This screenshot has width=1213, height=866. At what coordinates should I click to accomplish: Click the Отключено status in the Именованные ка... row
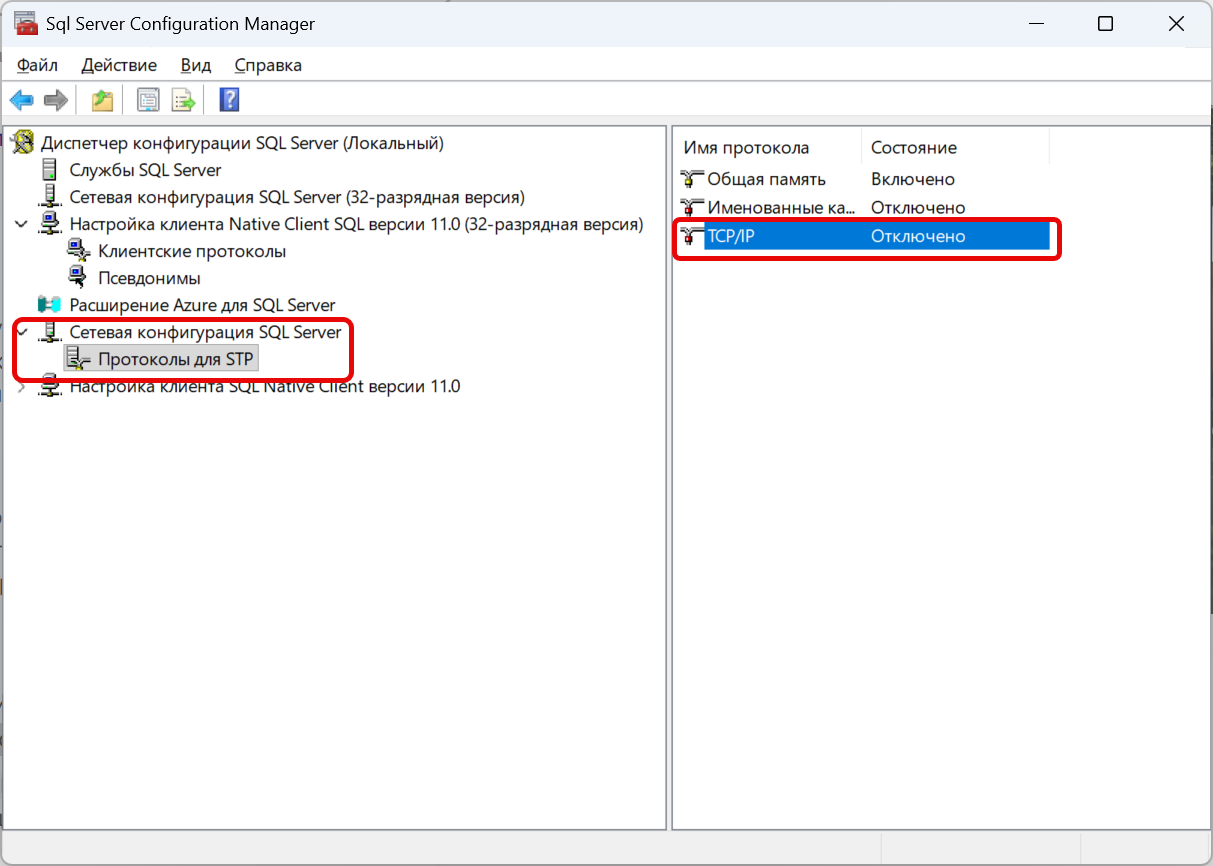pyautogui.click(x=918, y=208)
